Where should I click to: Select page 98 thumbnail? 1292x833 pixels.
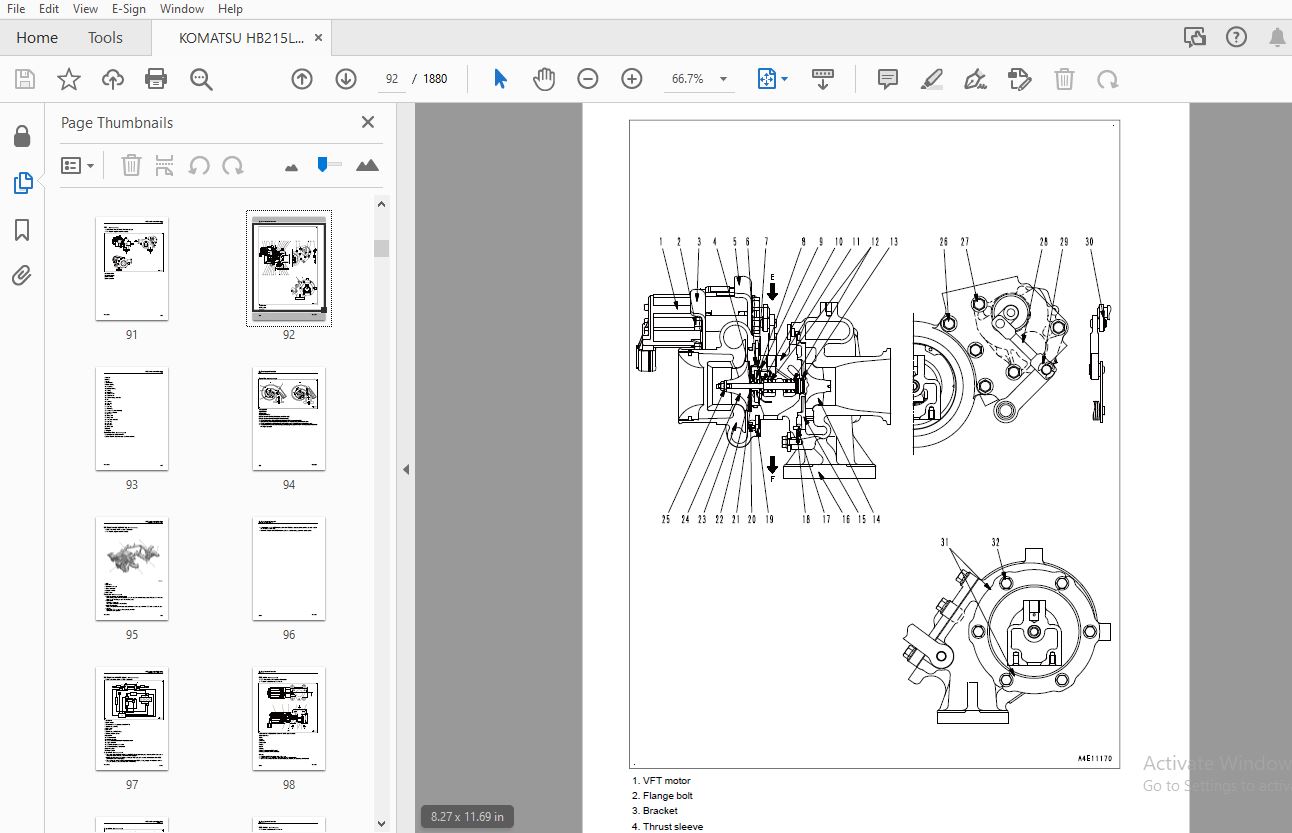[x=289, y=718]
